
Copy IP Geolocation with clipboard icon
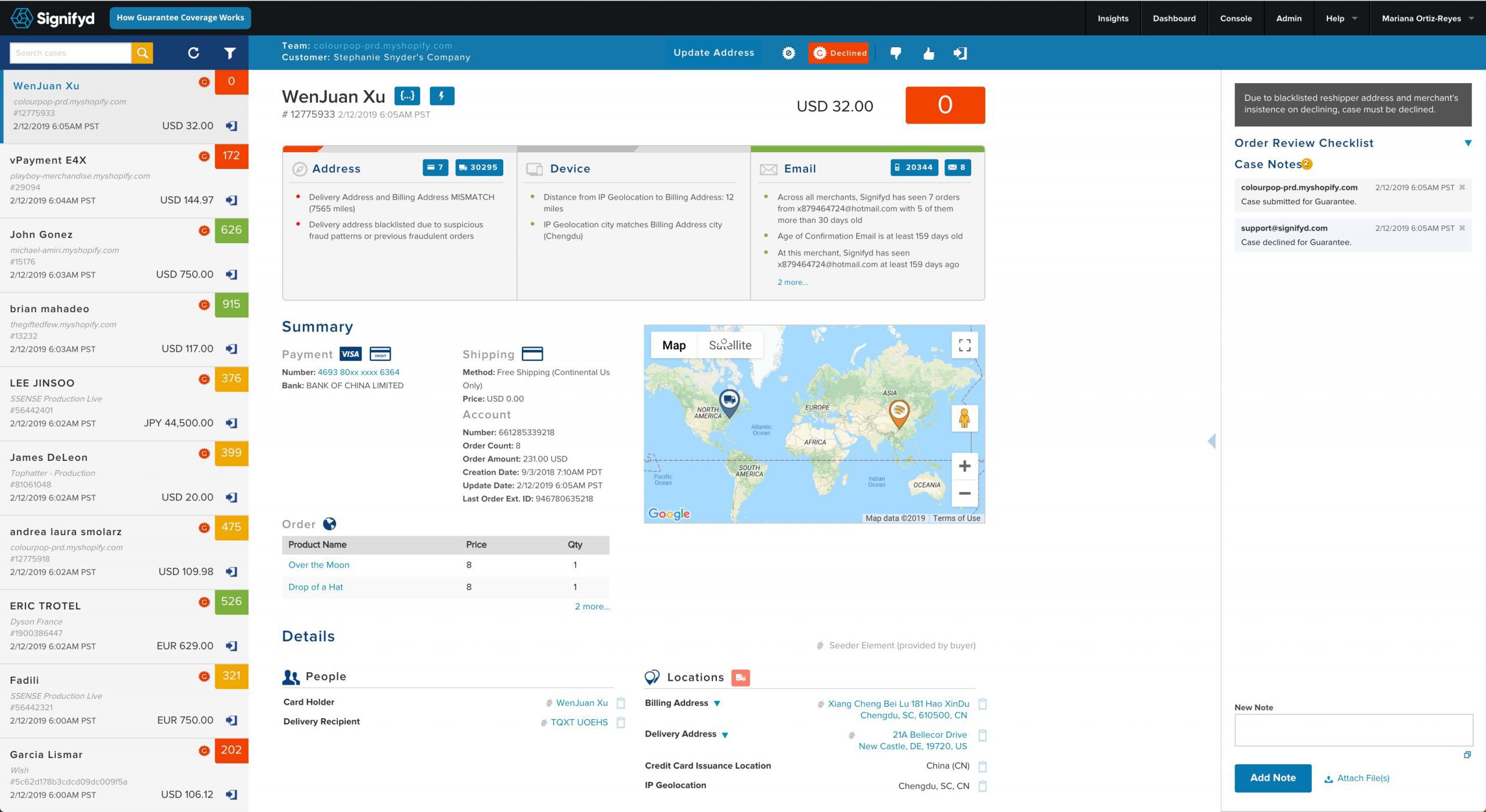[982, 786]
